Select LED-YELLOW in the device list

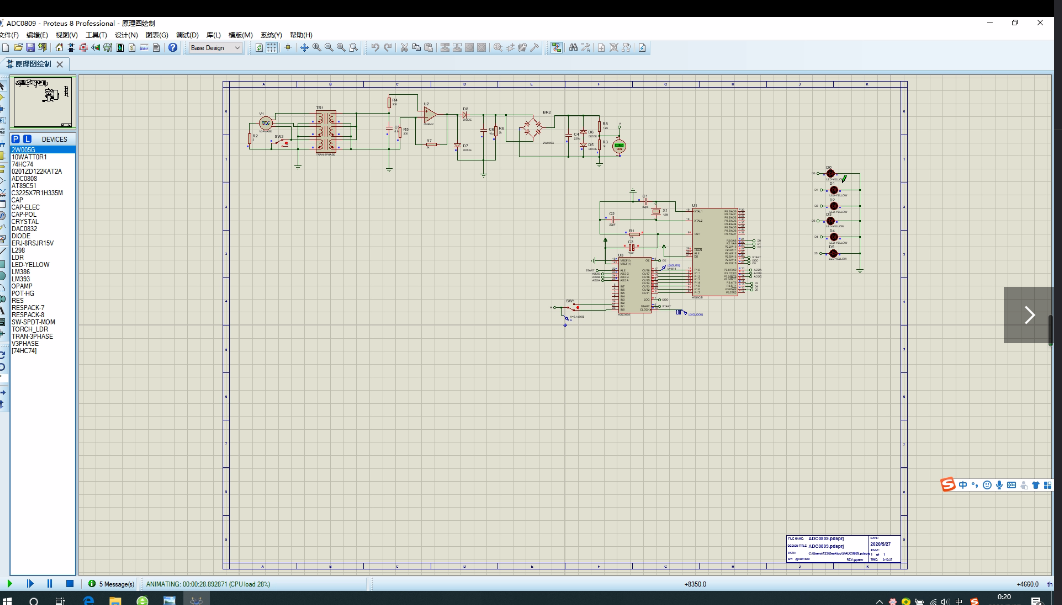tap(43, 265)
